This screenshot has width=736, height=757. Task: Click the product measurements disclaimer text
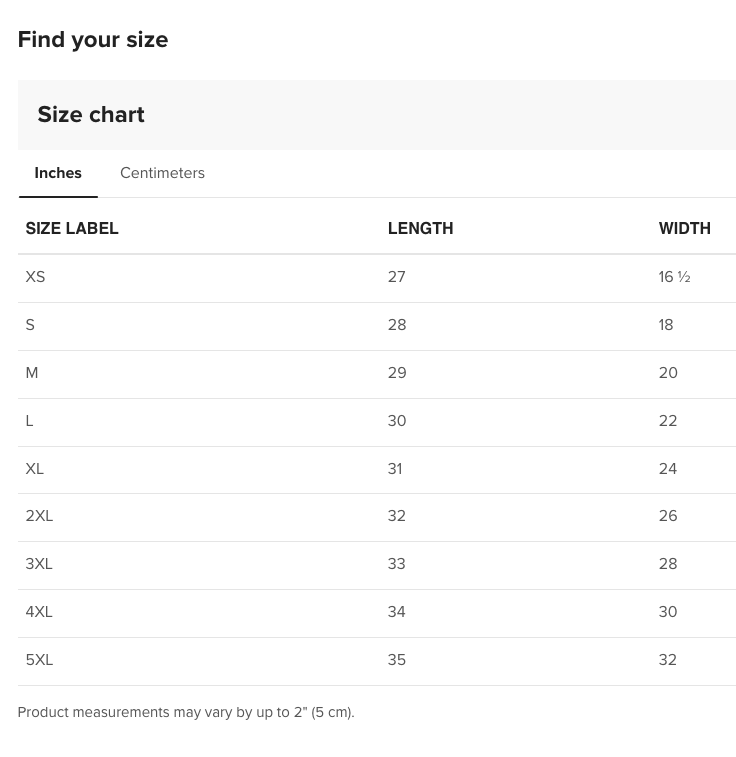pos(186,712)
